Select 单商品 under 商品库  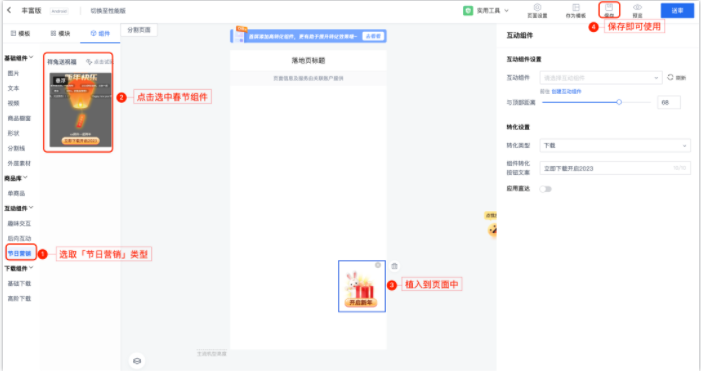pos(16,193)
